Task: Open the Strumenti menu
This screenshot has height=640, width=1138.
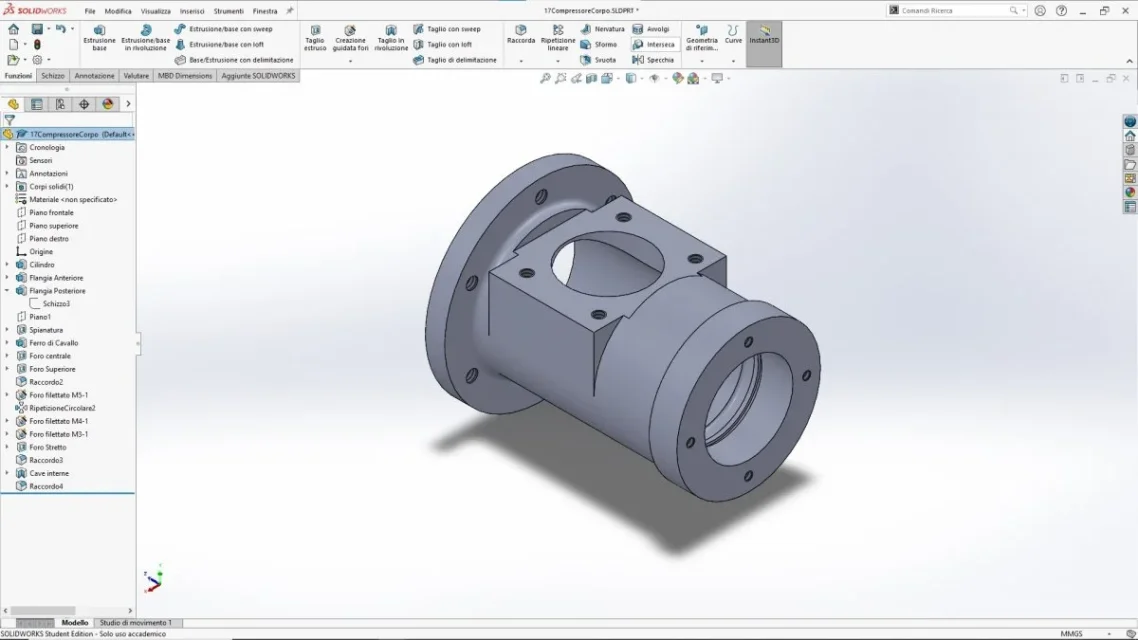Action: tap(228, 11)
